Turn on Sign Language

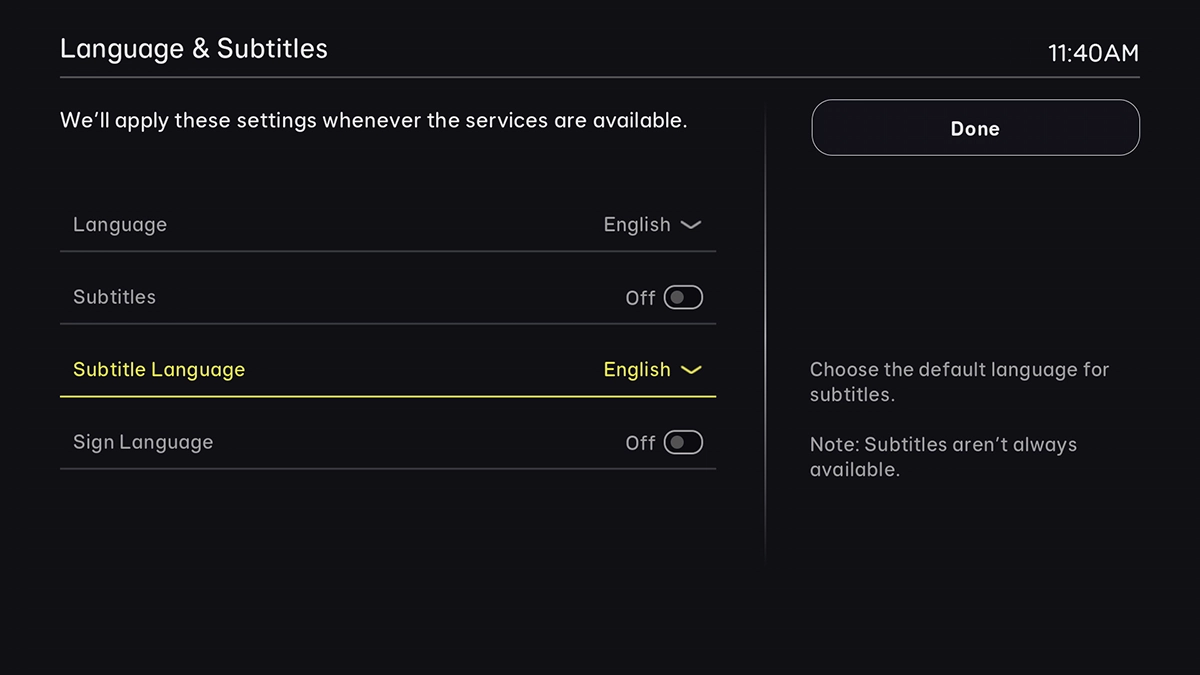681,442
